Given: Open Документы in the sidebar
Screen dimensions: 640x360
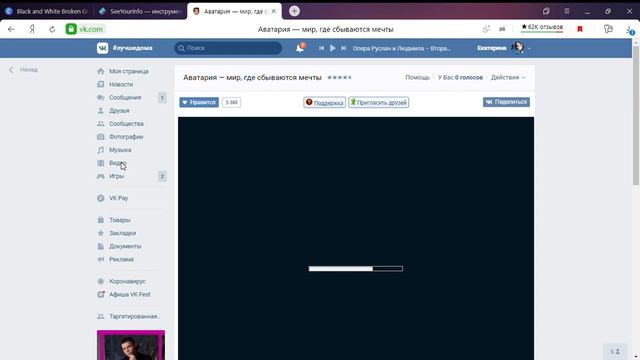Looking at the screenshot, I should (125, 246).
